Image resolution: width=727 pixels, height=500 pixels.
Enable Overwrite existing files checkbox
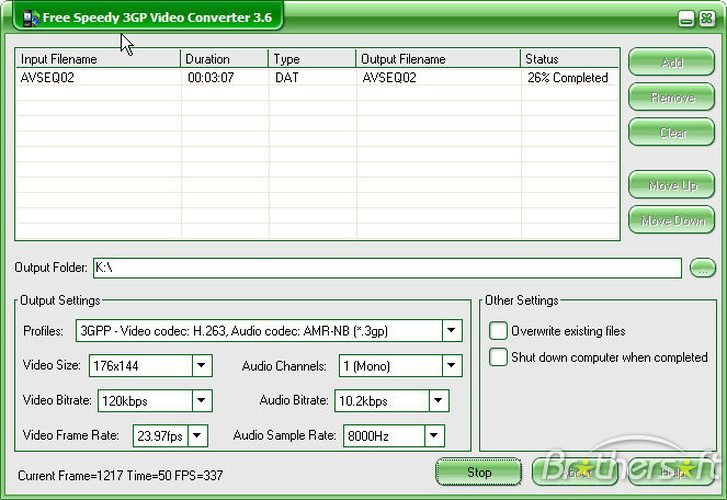point(498,331)
